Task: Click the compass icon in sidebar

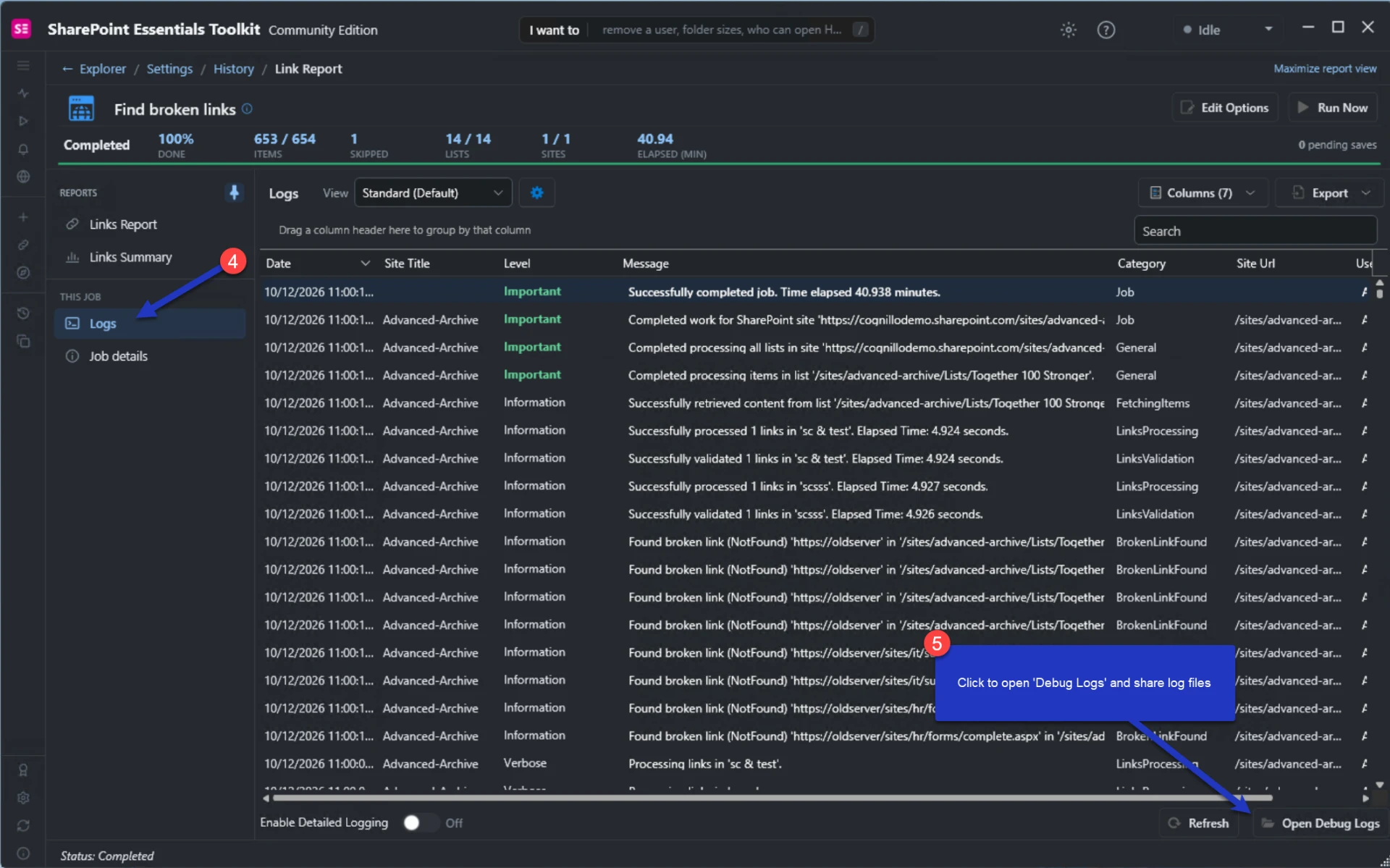Action: (23, 273)
